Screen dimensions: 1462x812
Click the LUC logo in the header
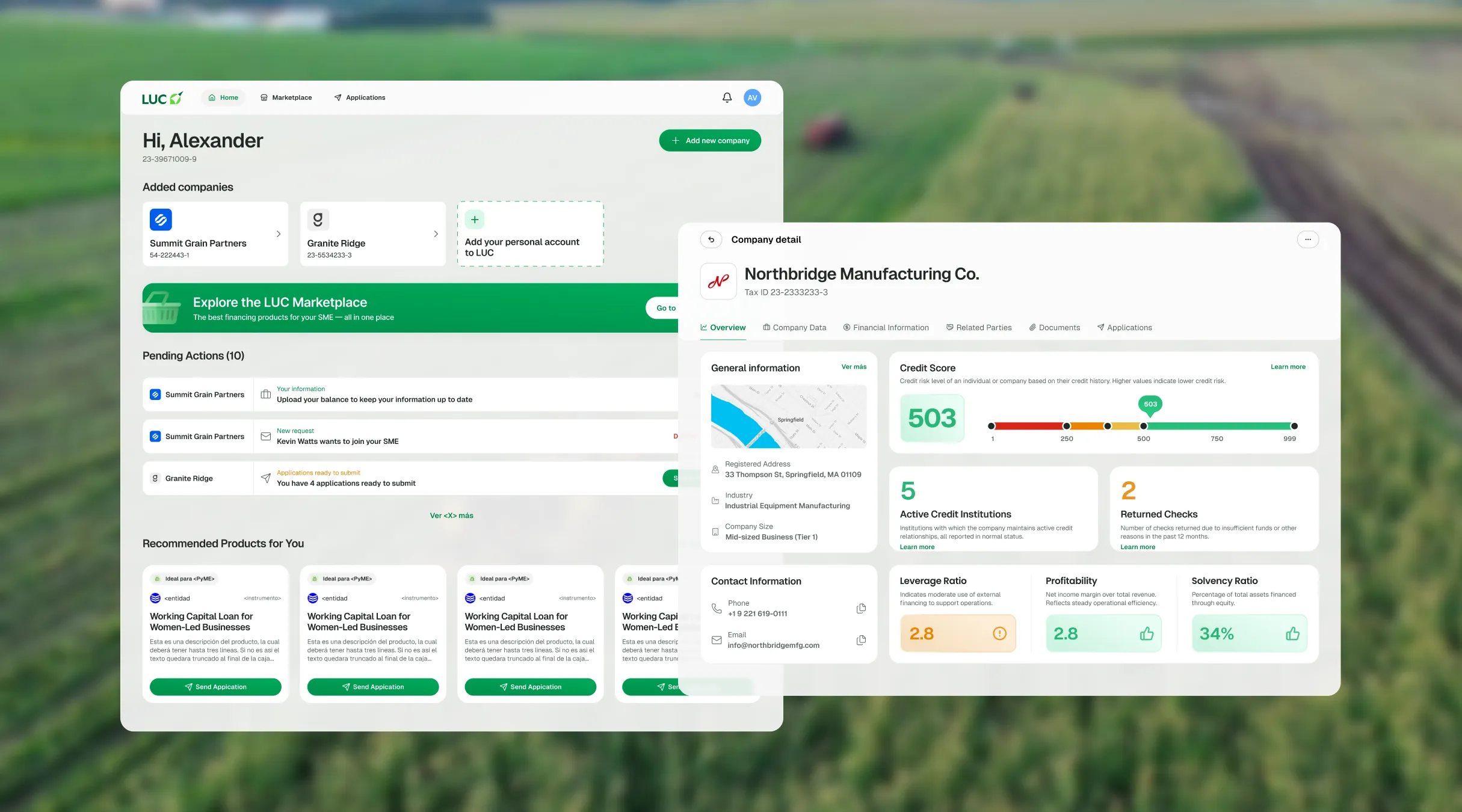162,98
